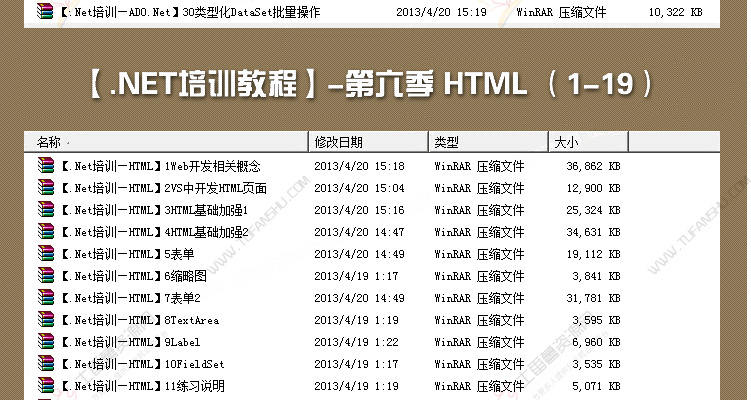
Task: Click date 2013/4/20 14:47
Action: pos(359,232)
